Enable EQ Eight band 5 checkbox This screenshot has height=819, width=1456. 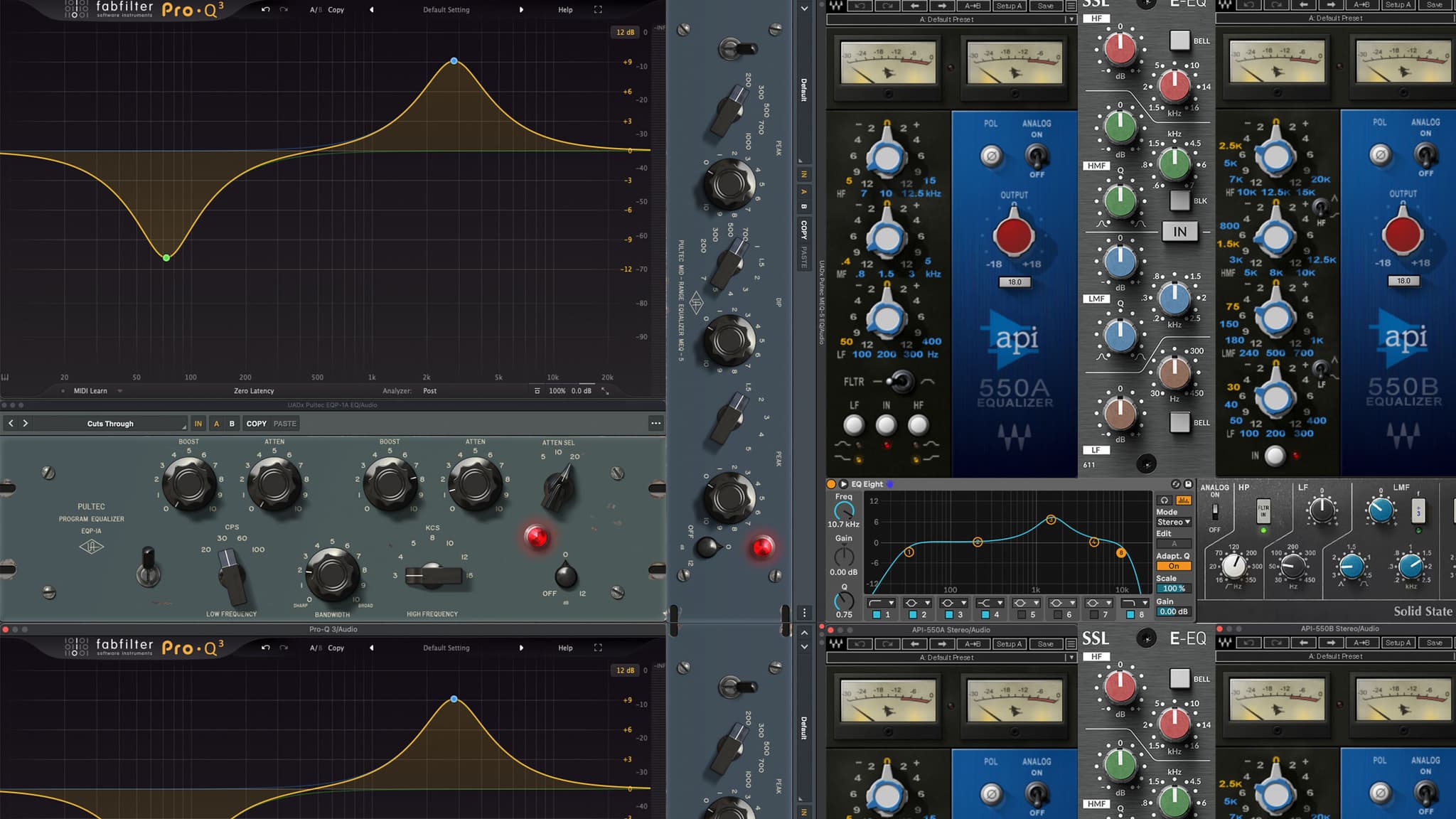1022,615
